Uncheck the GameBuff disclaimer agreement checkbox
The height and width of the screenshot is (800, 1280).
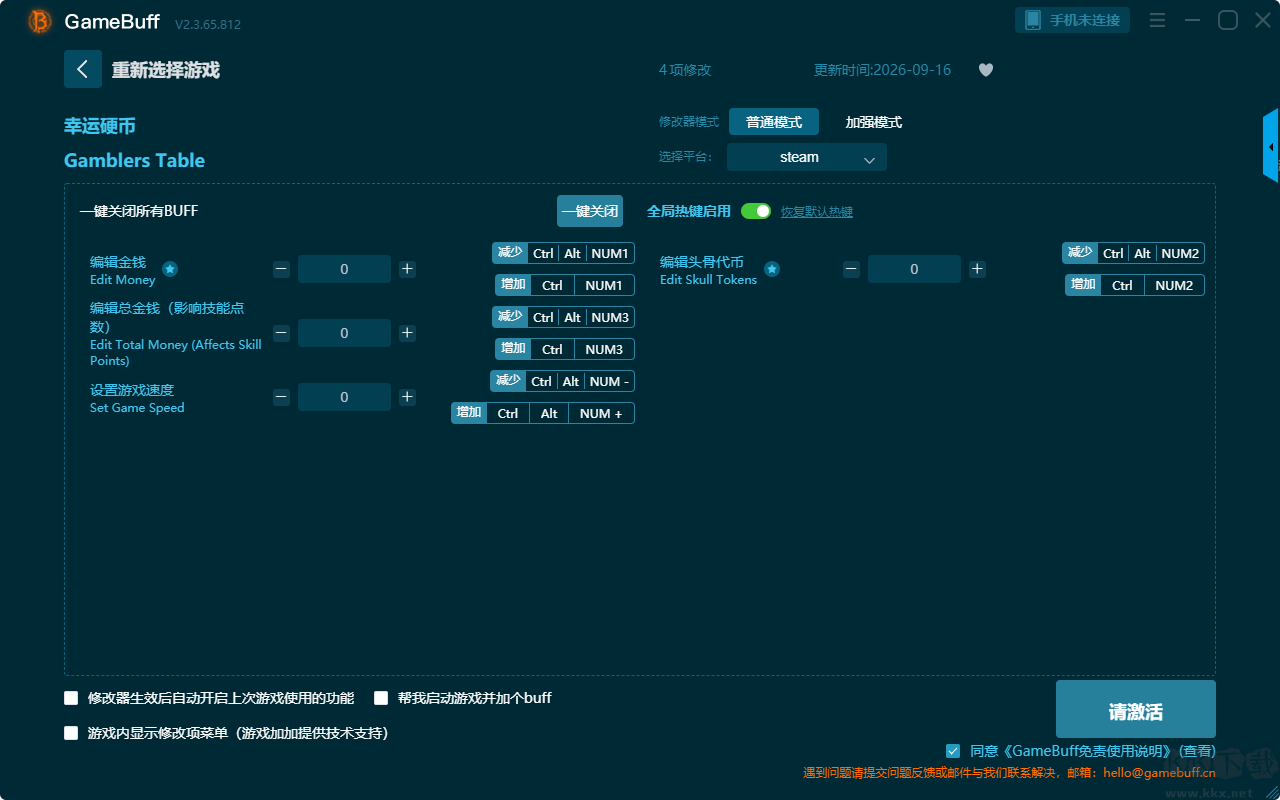pos(953,751)
